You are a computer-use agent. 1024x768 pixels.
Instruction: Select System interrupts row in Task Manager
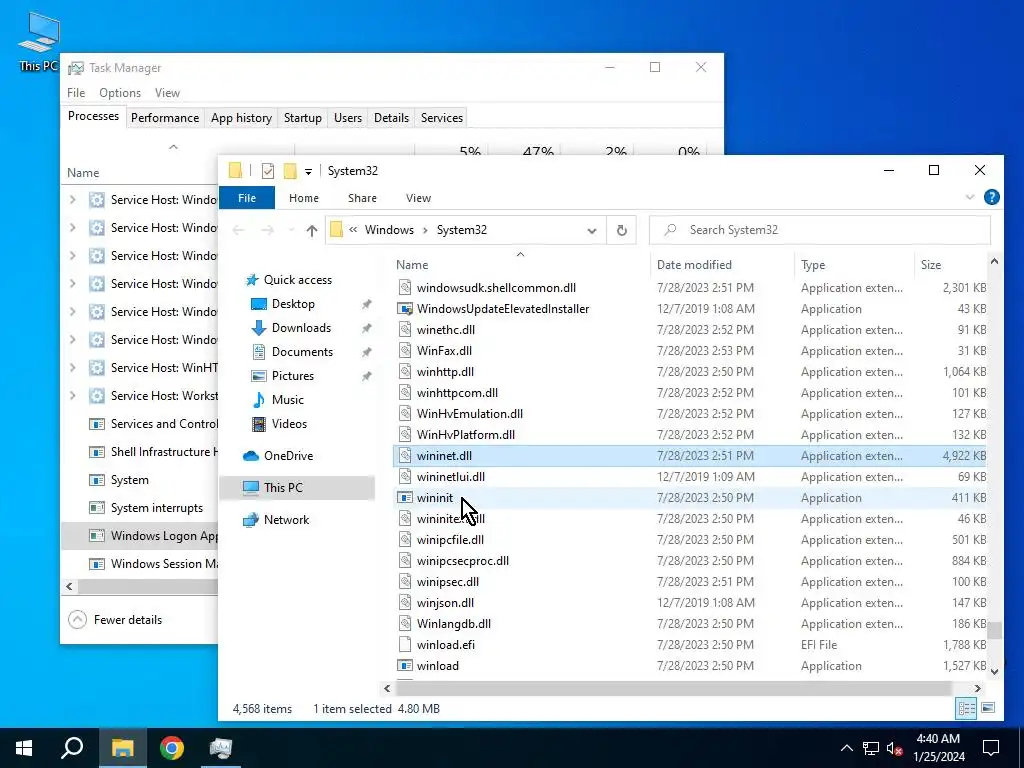140,508
